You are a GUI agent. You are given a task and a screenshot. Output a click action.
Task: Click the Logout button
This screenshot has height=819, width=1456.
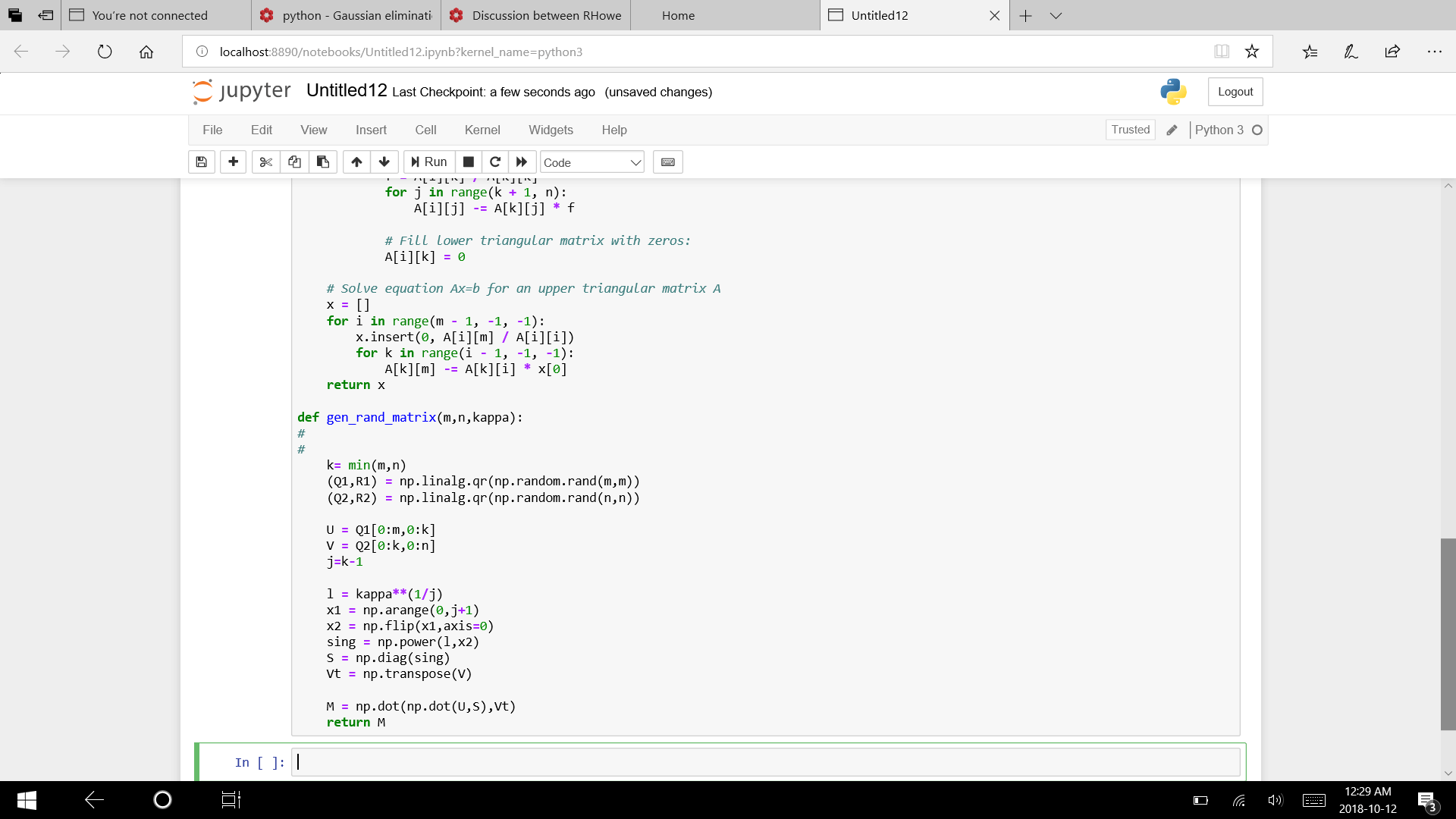coord(1235,91)
